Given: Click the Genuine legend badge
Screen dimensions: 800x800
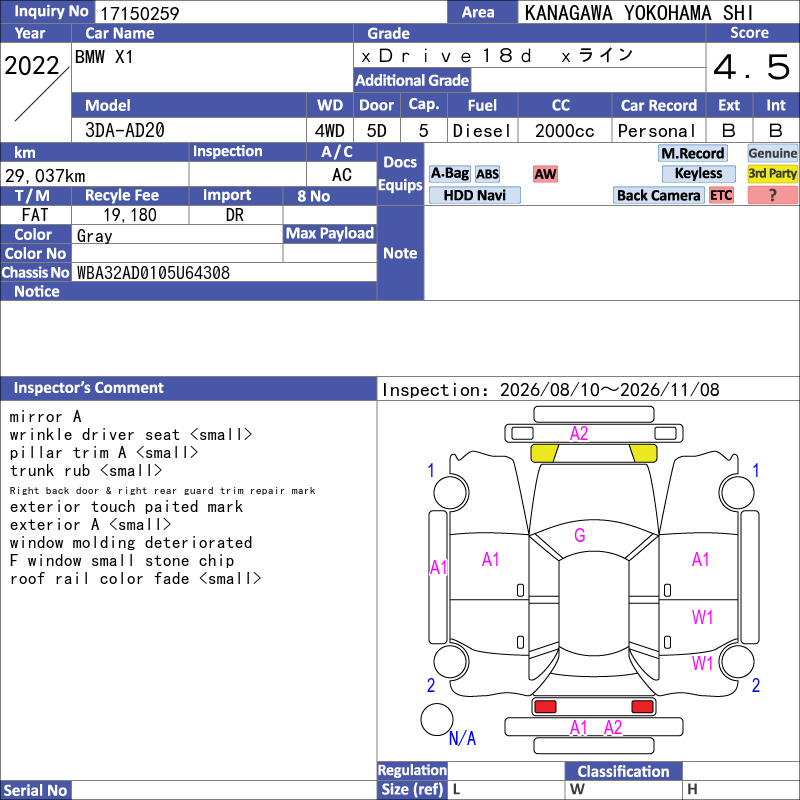Looking at the screenshot, I should click(x=772, y=153).
